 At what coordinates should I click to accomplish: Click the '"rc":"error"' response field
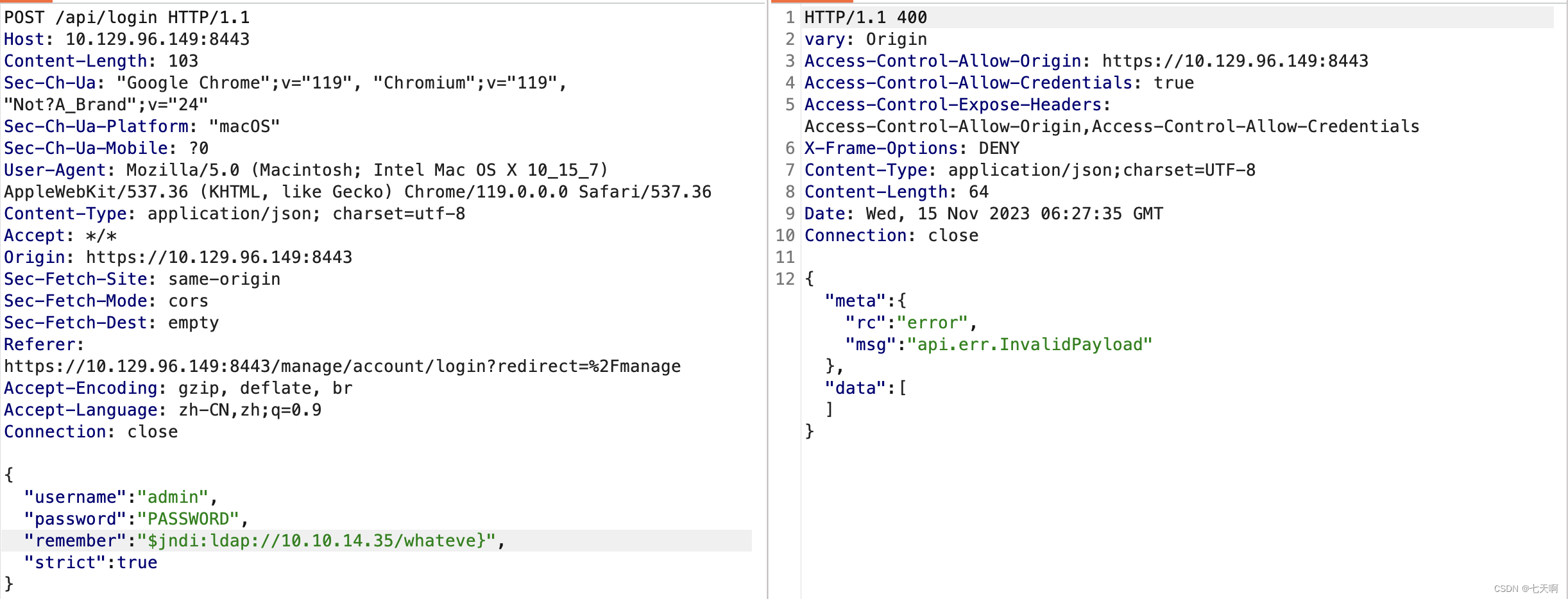(912, 323)
